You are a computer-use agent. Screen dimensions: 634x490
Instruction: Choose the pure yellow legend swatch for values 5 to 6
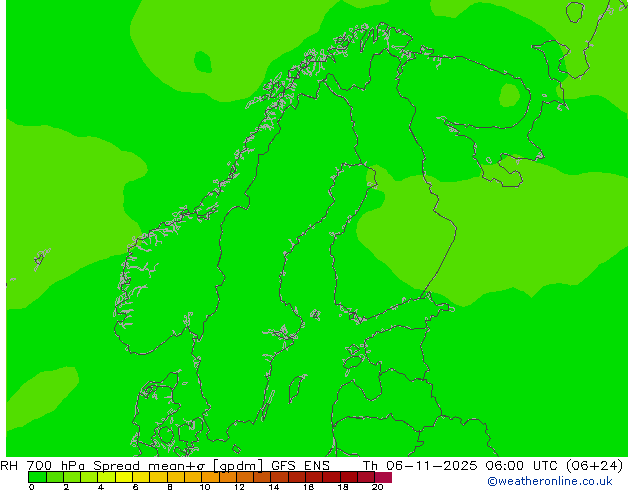click(124, 477)
